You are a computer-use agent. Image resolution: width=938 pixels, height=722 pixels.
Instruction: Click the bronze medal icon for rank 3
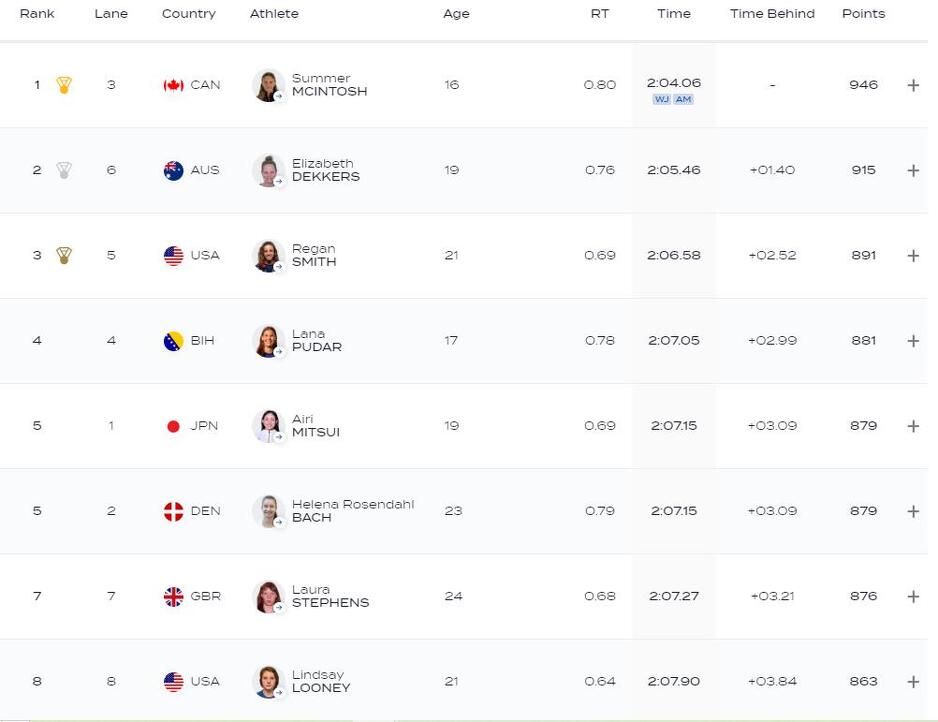pyautogui.click(x=64, y=255)
